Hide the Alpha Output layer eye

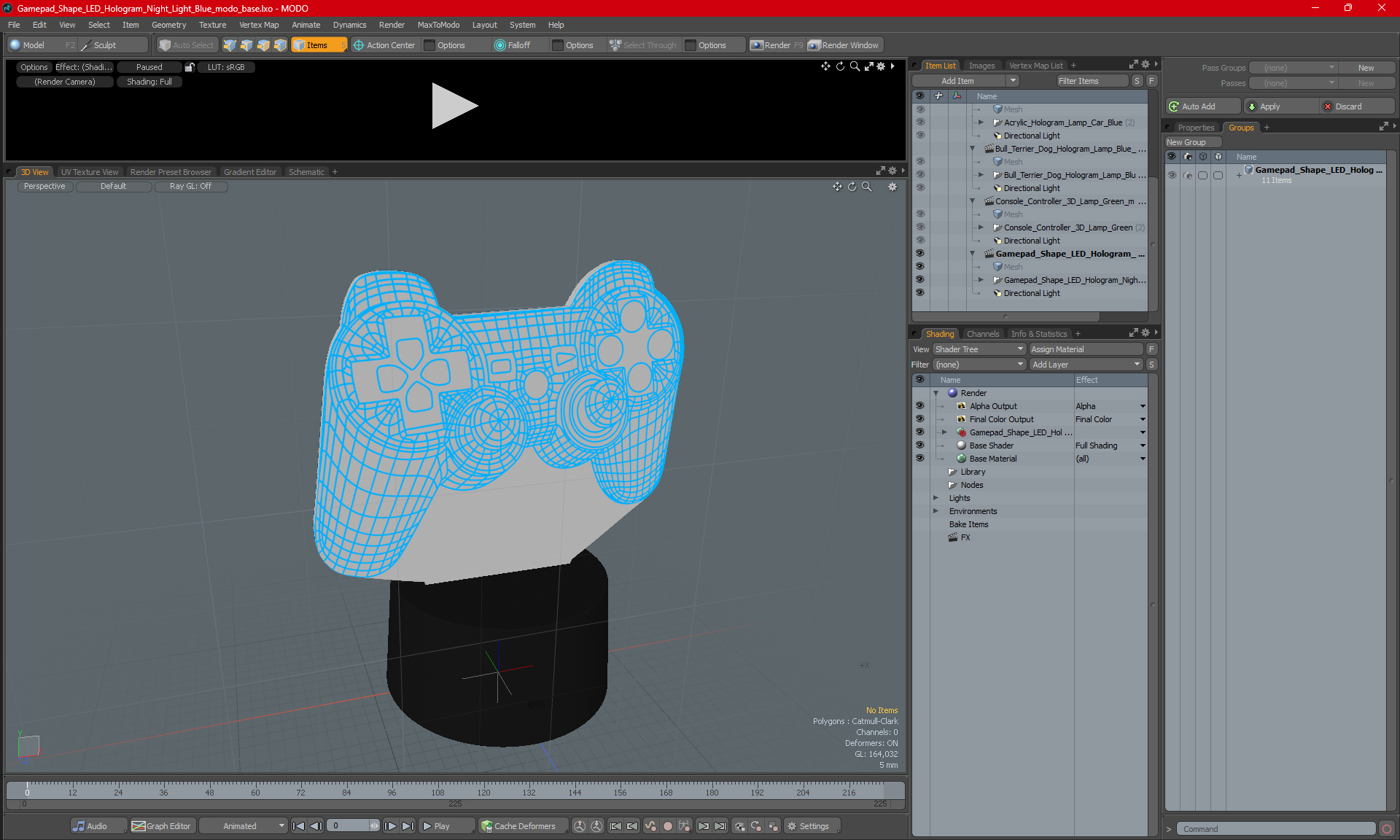point(919,406)
